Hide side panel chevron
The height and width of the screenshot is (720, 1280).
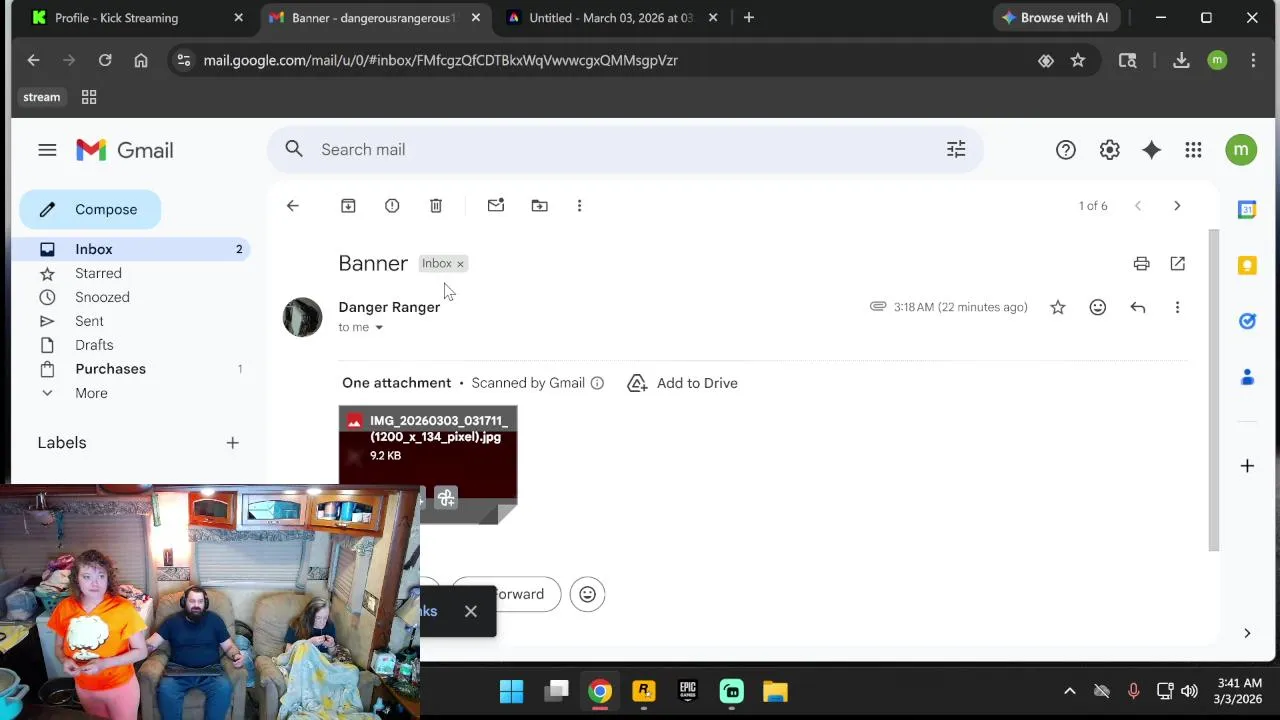(1247, 633)
